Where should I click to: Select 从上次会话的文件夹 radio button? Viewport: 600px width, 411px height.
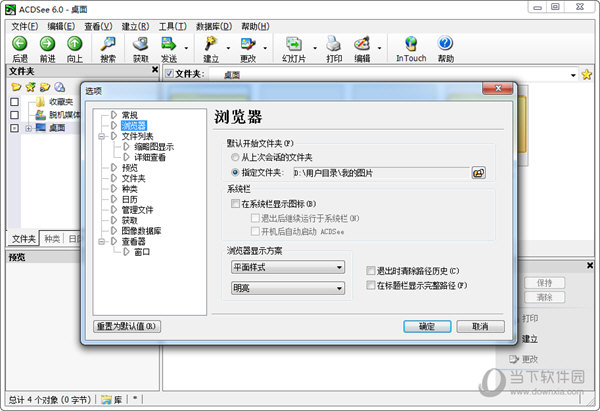235,157
